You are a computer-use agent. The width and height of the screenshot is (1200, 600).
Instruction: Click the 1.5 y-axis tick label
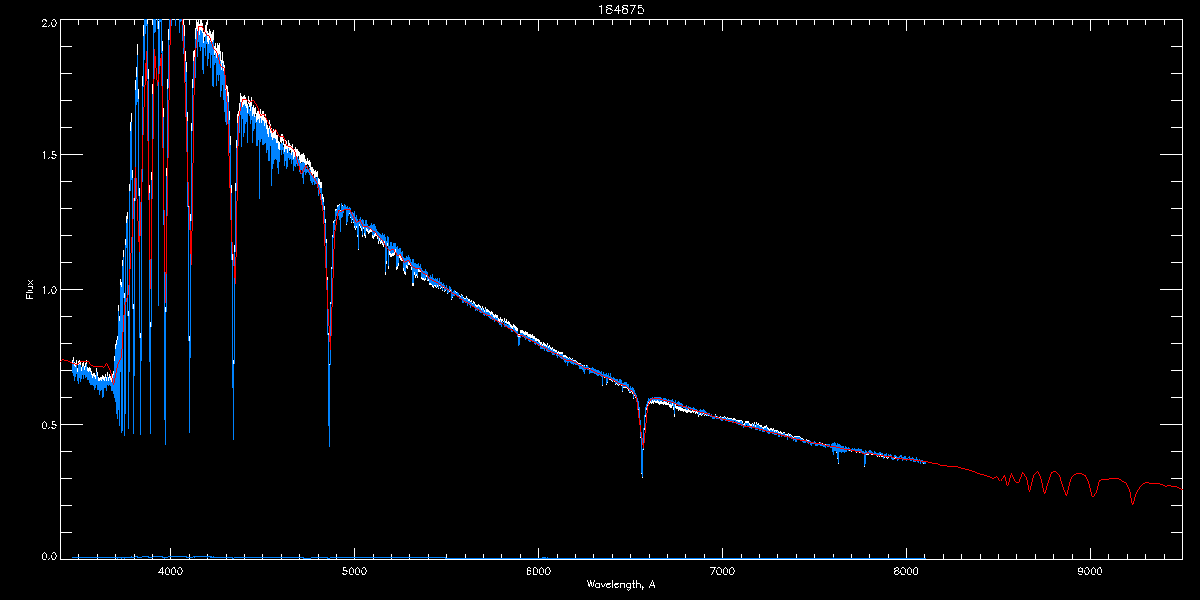pyautogui.click(x=48, y=155)
